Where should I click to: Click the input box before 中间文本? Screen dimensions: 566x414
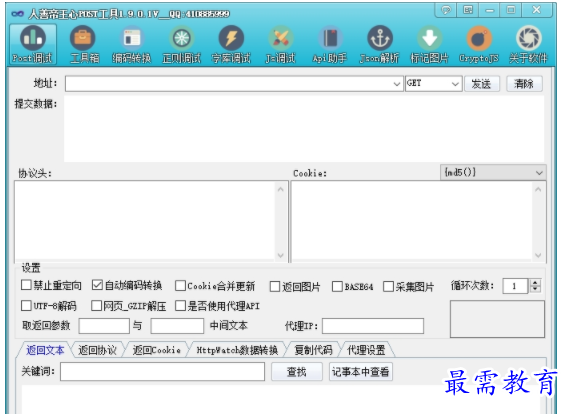point(177,326)
